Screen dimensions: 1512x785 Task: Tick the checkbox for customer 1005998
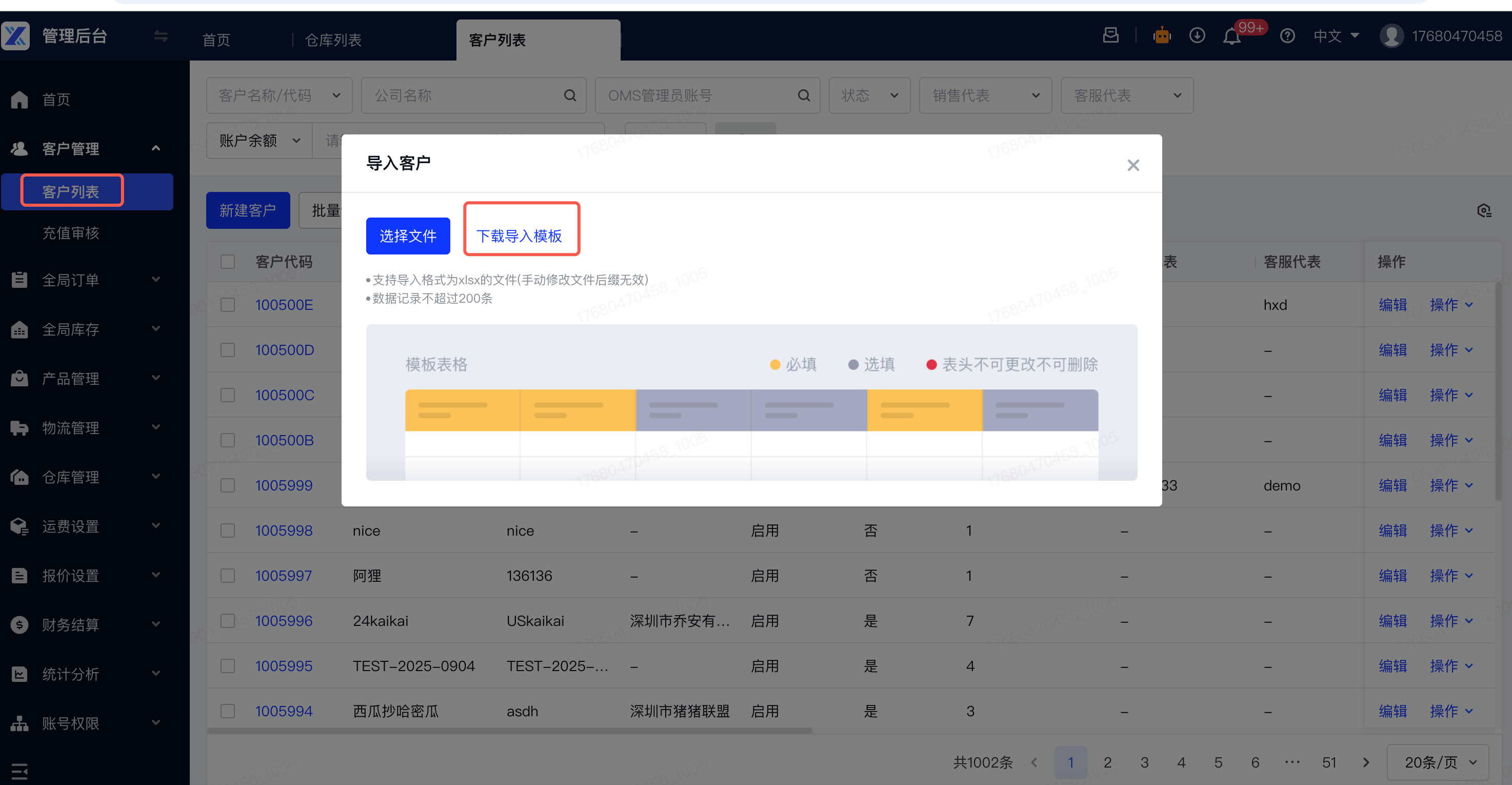[x=228, y=531]
